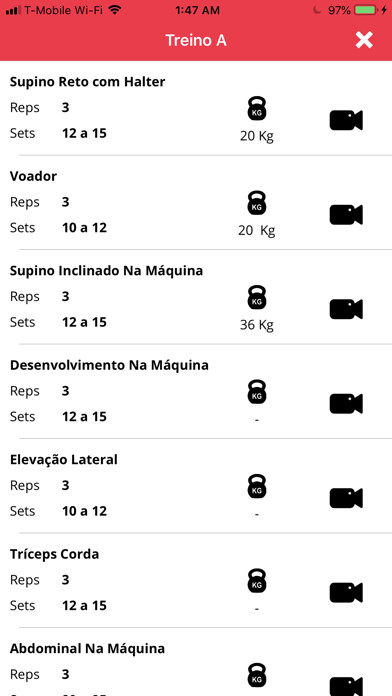Play the Voador exercise video

[x=346, y=215]
